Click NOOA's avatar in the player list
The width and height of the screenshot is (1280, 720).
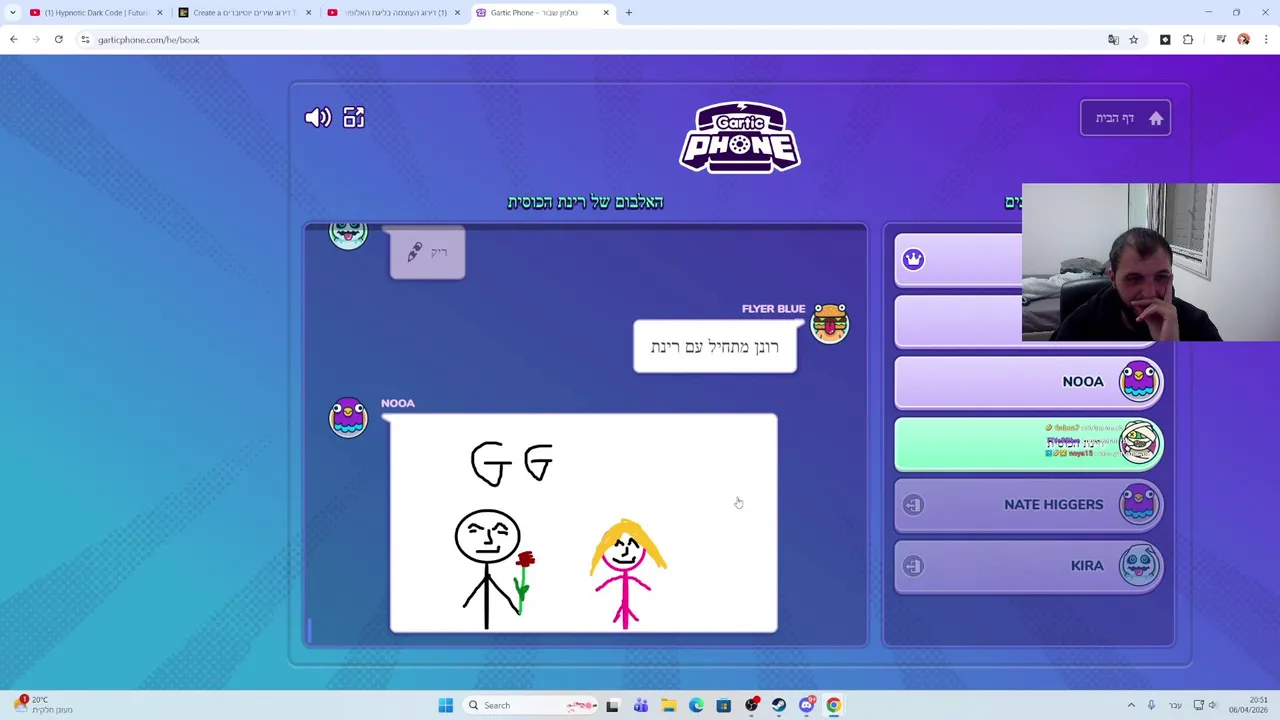1139,382
